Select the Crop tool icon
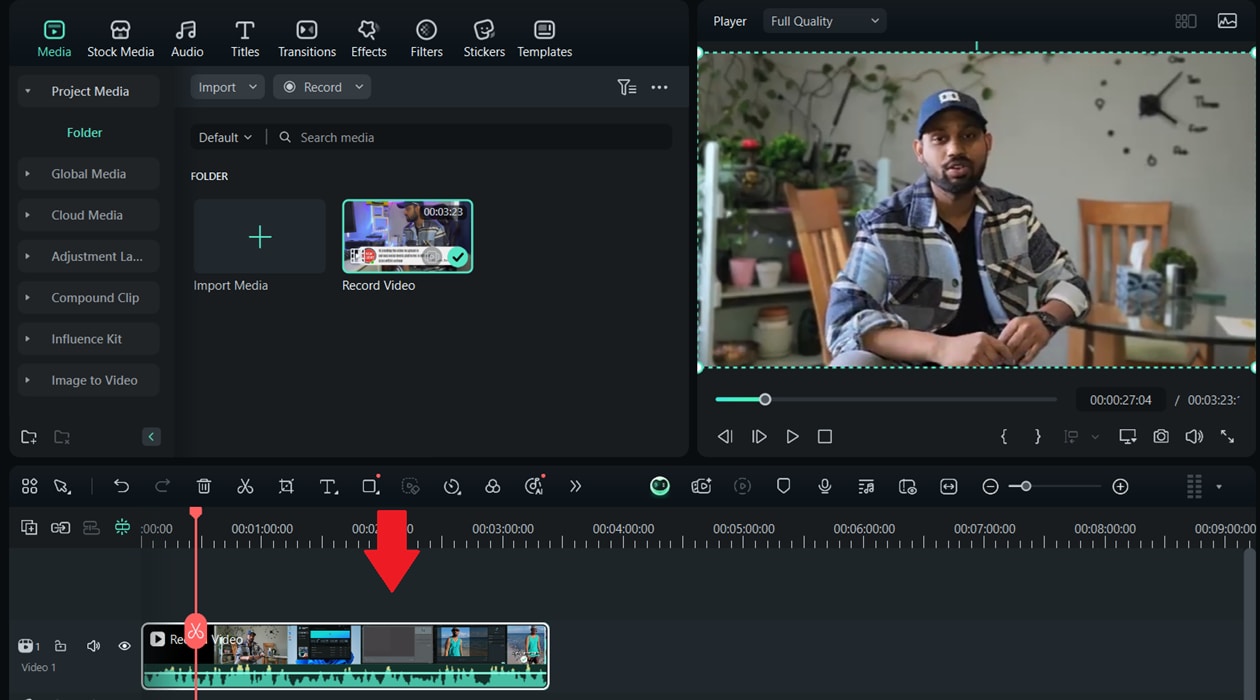Screen dimensions: 1260x700 pos(286,487)
